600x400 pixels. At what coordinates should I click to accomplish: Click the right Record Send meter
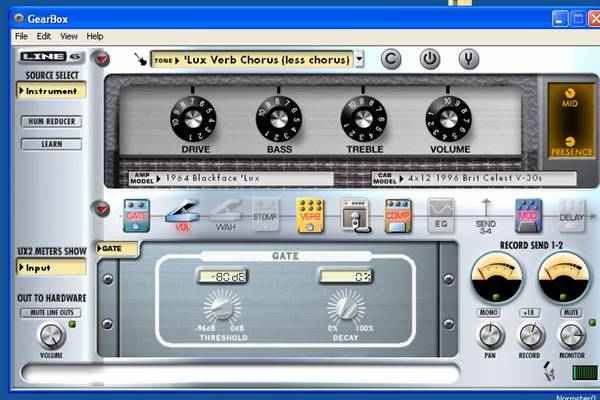(563, 278)
